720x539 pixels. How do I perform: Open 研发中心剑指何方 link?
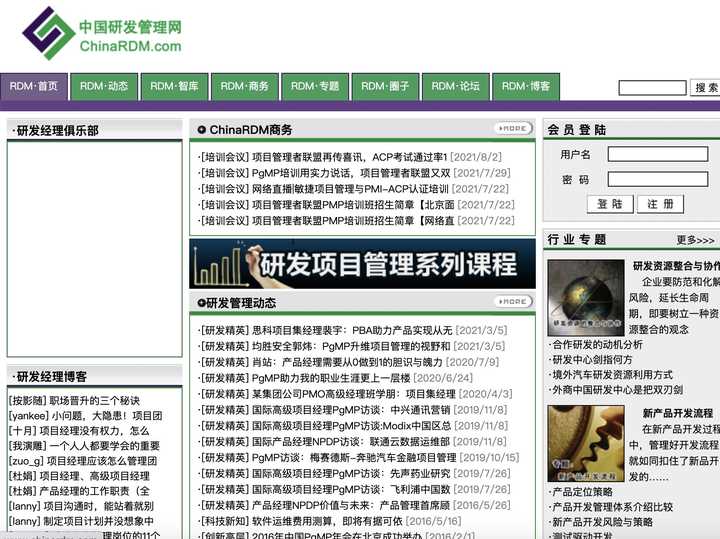591,359
